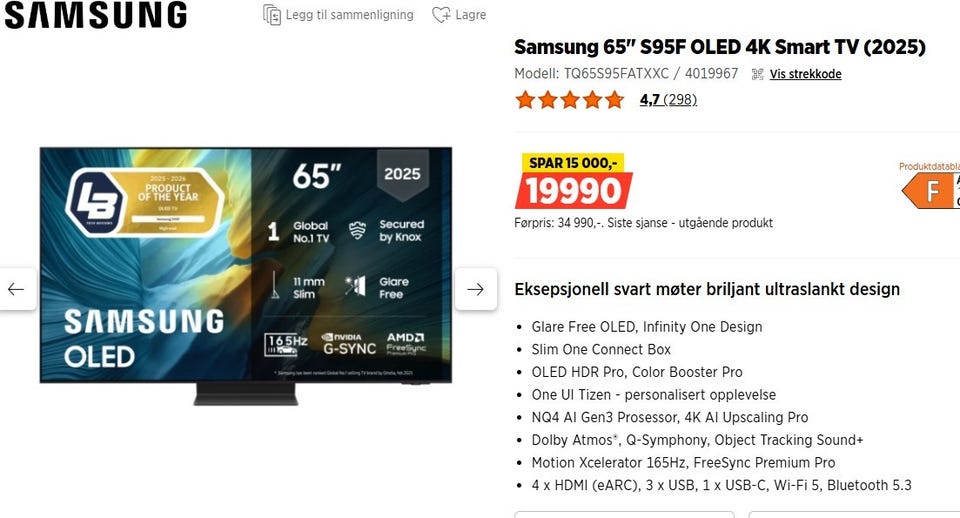960x518 pixels.
Task: Click the Samsung brand logo
Action: [x=96, y=15]
